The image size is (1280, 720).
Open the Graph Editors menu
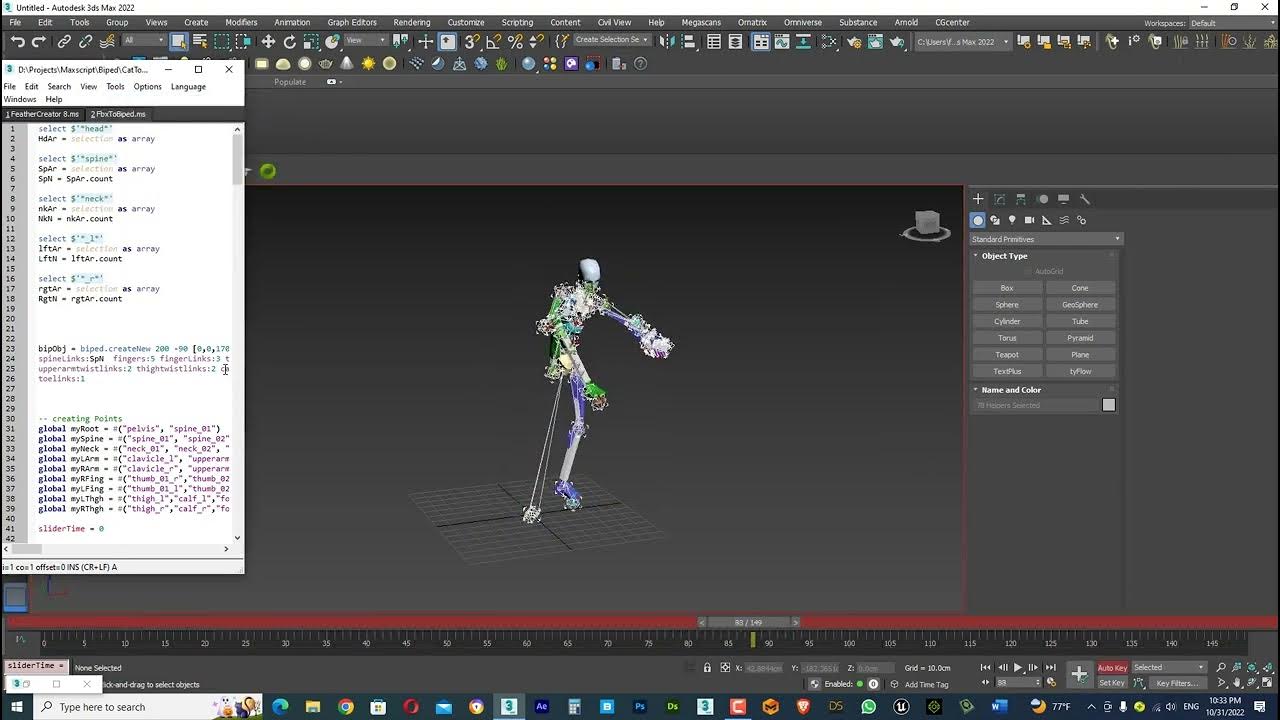pyautogui.click(x=352, y=22)
